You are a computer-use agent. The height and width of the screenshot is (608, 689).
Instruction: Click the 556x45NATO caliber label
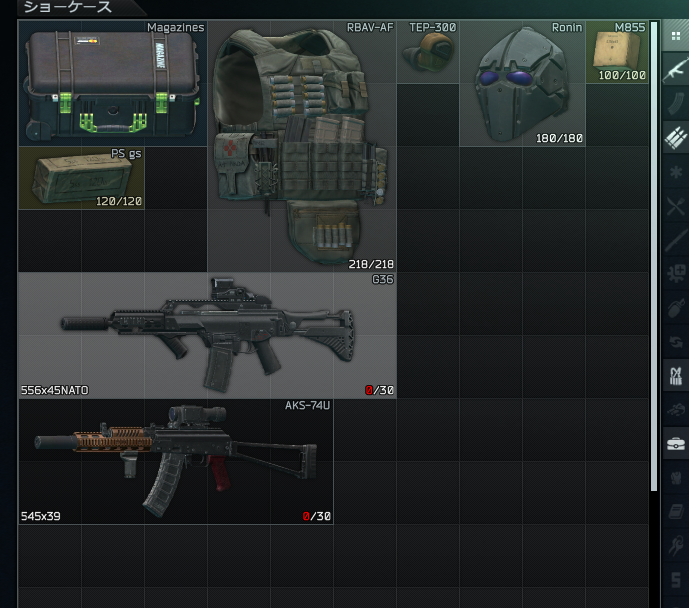pyautogui.click(x=54, y=390)
